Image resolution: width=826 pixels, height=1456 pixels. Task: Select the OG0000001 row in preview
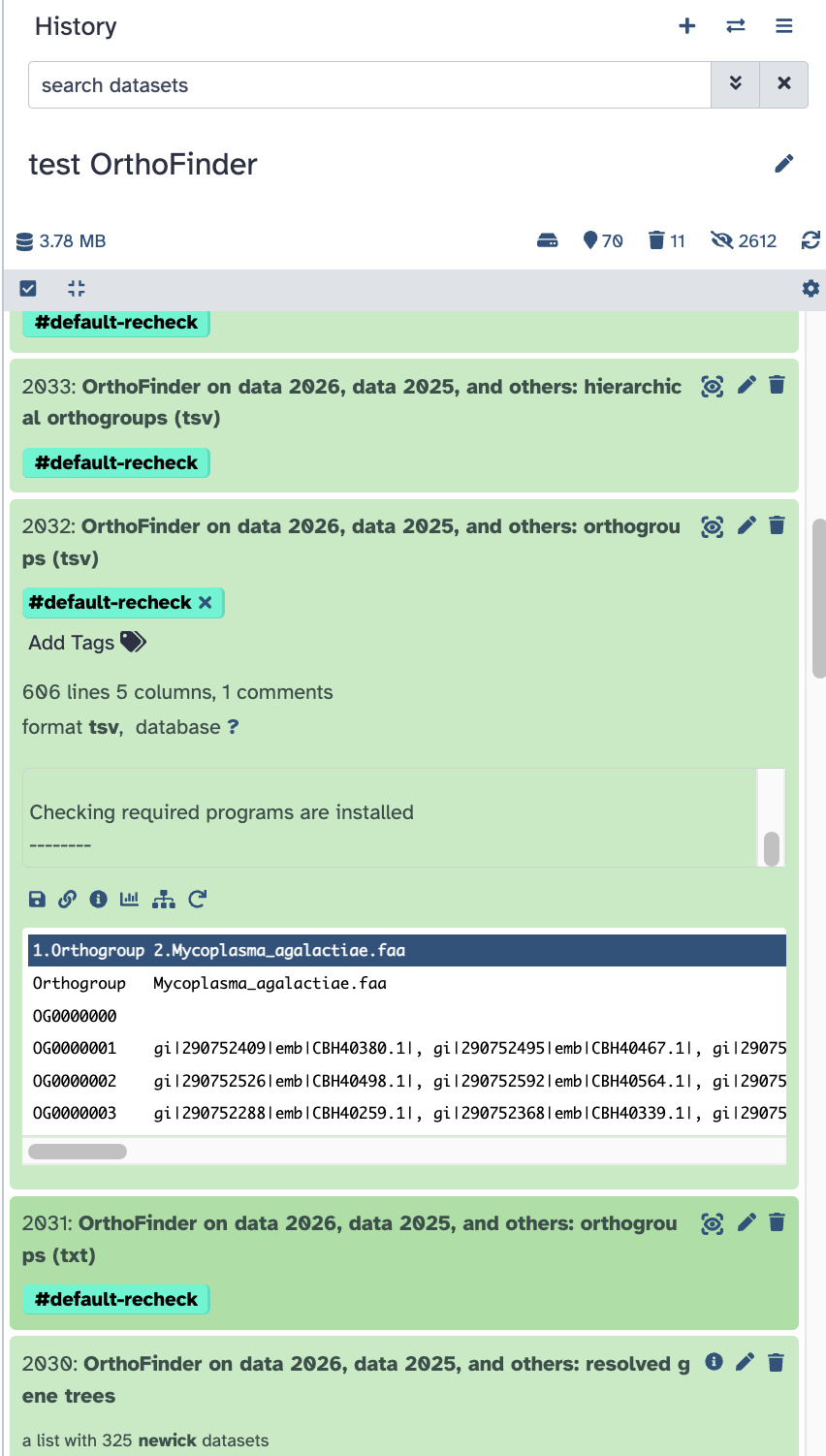(x=407, y=1048)
